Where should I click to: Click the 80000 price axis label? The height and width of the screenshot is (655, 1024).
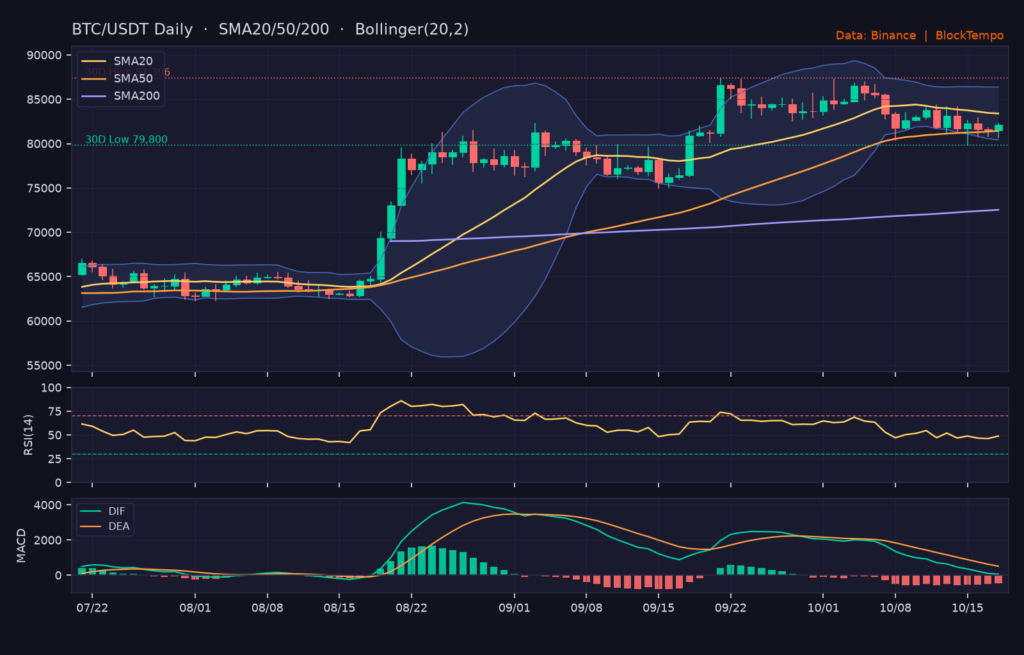[x=44, y=144]
